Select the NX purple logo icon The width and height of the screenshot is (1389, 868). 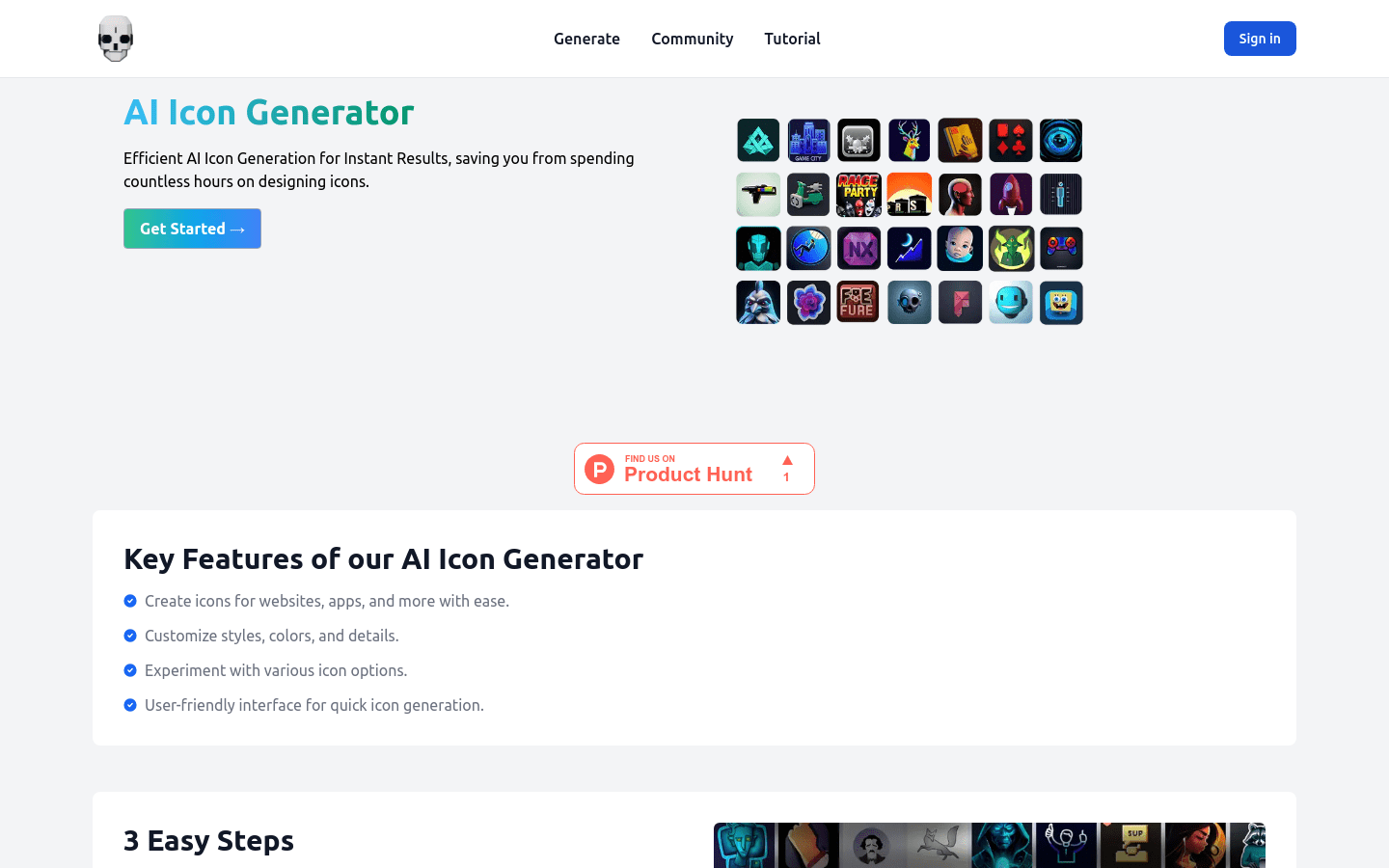coord(858,248)
